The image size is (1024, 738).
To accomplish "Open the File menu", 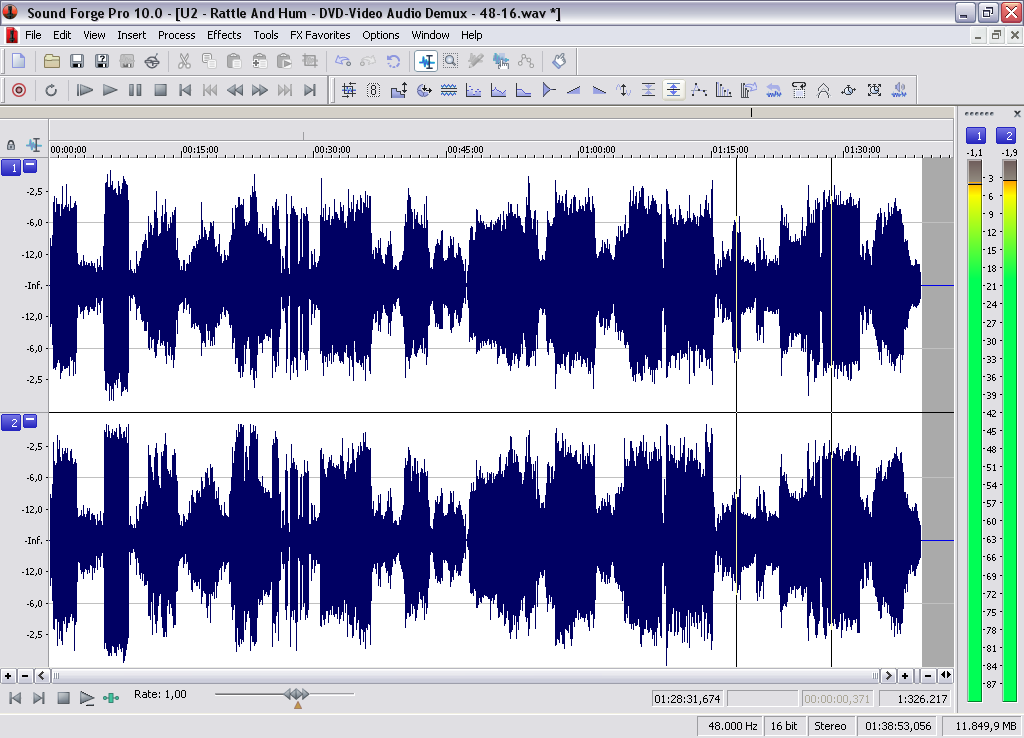I will 33,35.
